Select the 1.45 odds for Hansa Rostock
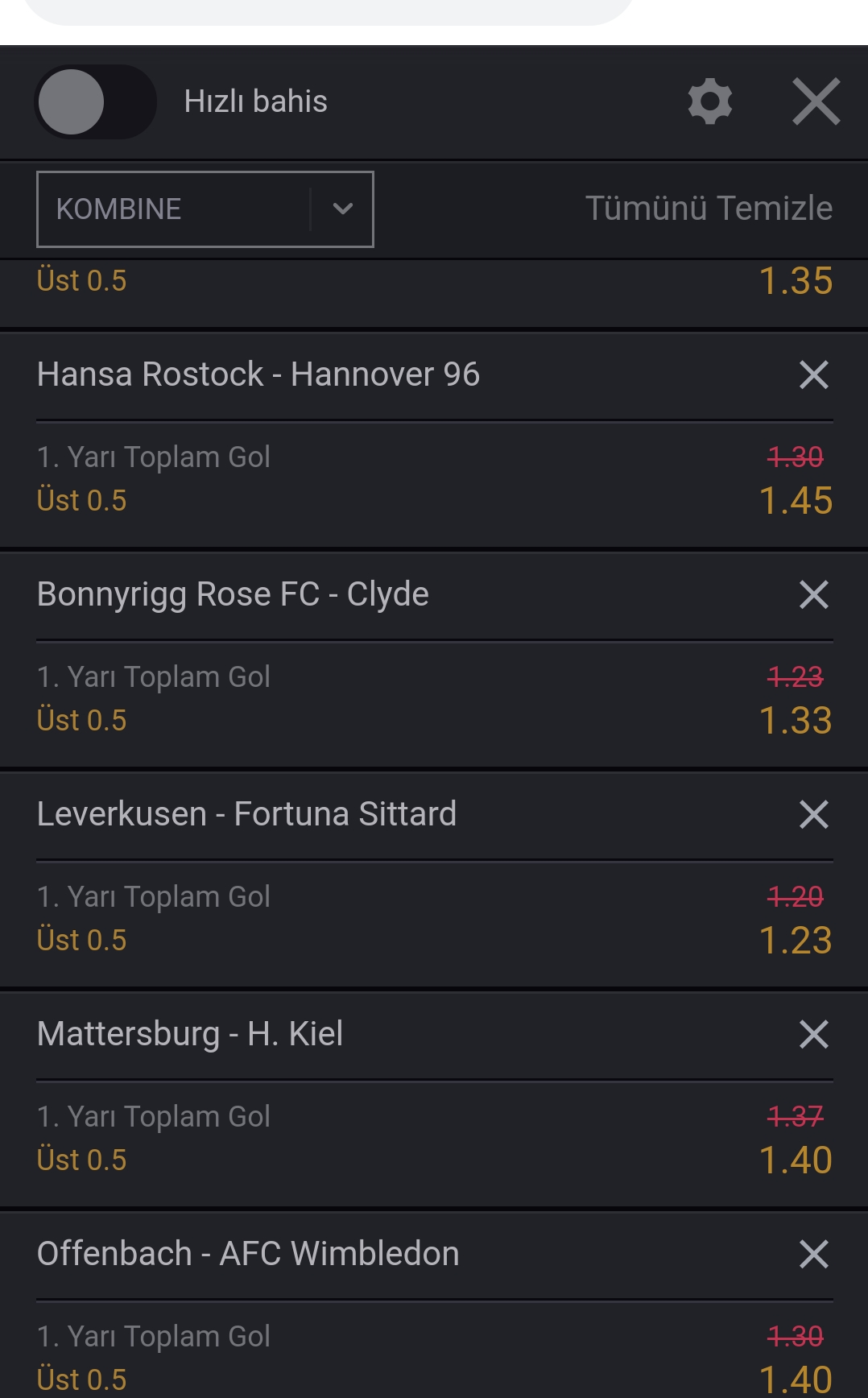Screen dimensions: 868x1398 [x=796, y=501]
